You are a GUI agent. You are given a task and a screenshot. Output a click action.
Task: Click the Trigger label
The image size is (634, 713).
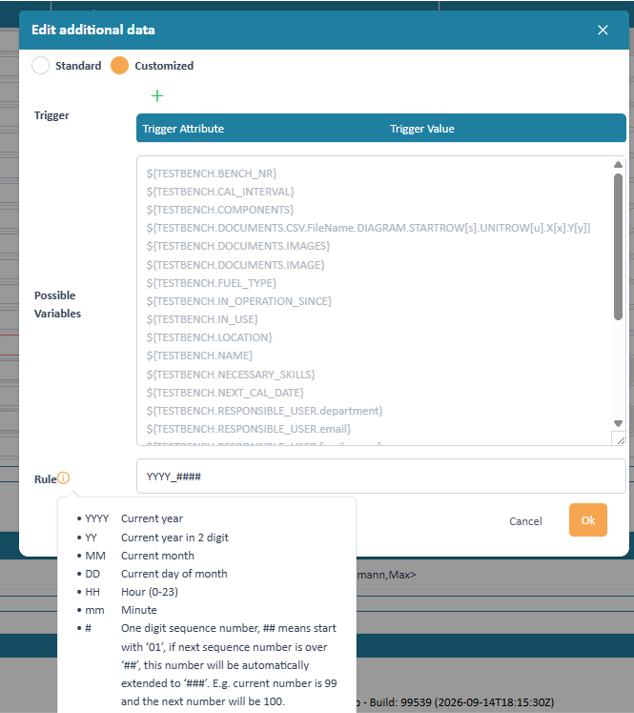[51, 115]
